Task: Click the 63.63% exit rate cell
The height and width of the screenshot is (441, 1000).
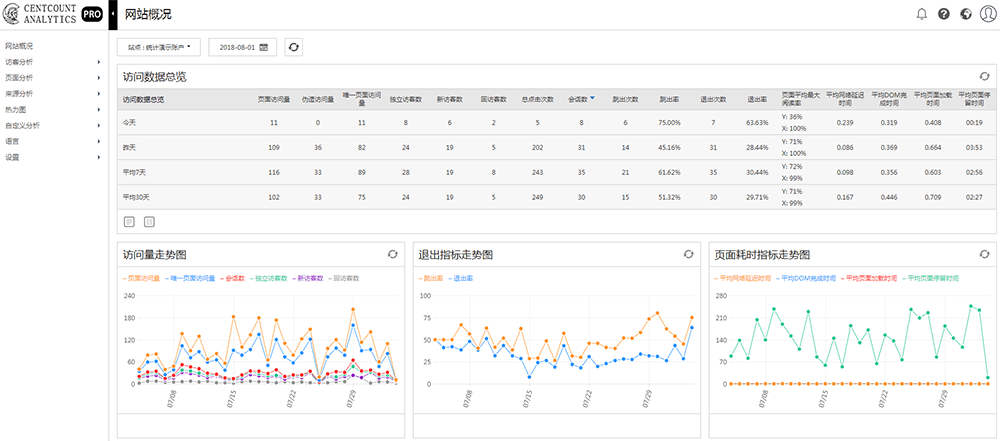Action: (757, 122)
